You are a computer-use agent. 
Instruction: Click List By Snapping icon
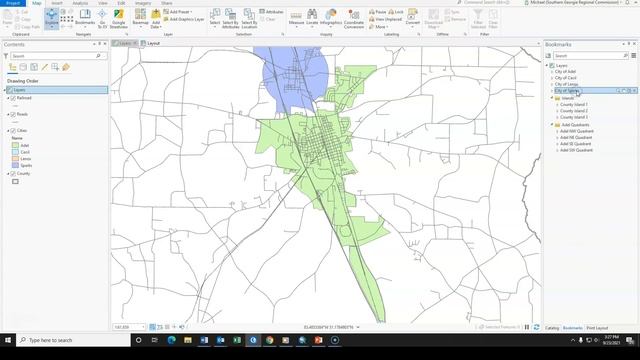[x=55, y=67]
